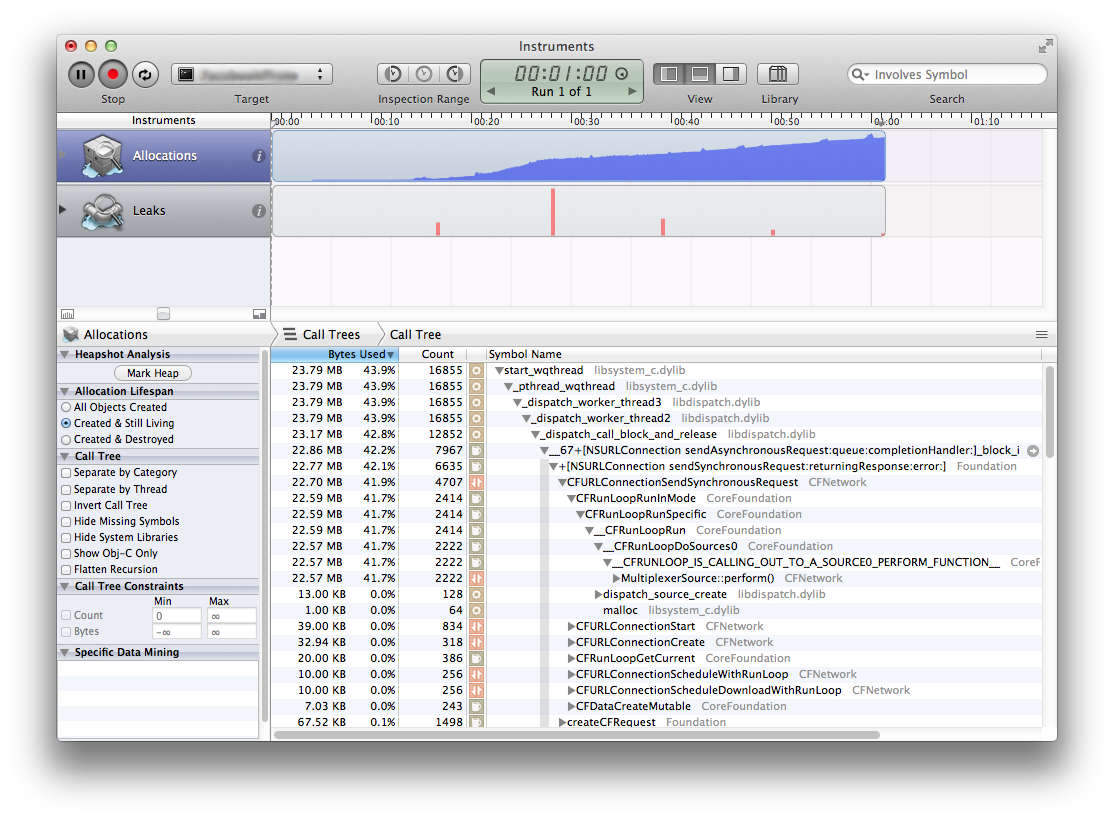Enable Flatten Recursion checkbox

click(66, 570)
